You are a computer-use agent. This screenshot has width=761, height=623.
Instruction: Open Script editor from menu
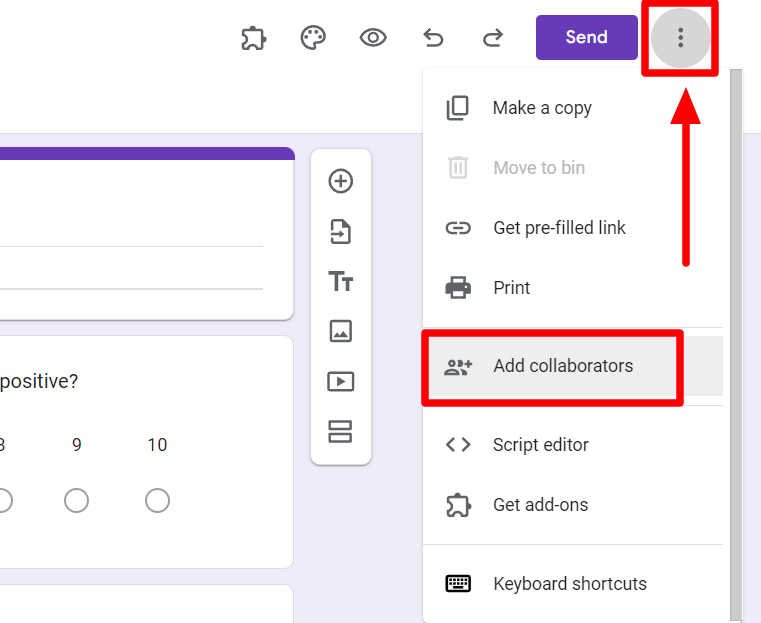pos(573,444)
